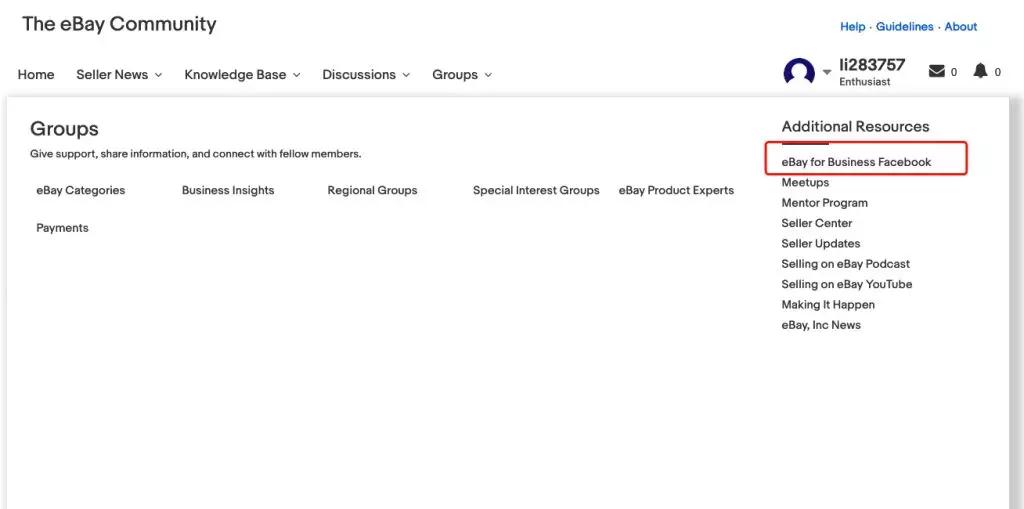
Task: Select eBay for Business Facebook link
Action: 856,162
